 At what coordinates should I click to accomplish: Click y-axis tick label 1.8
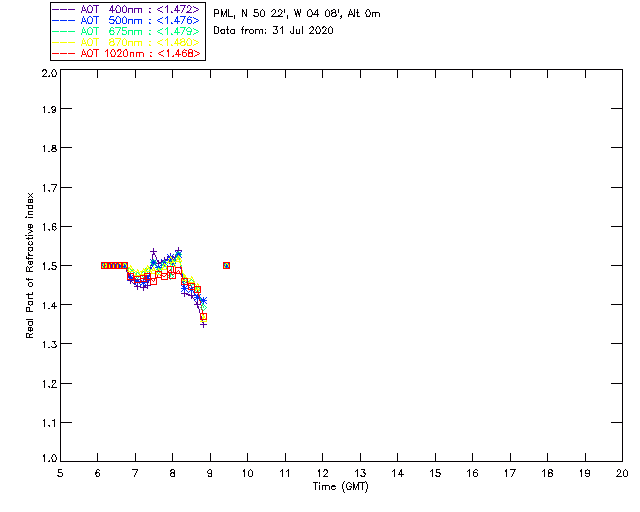(49, 148)
